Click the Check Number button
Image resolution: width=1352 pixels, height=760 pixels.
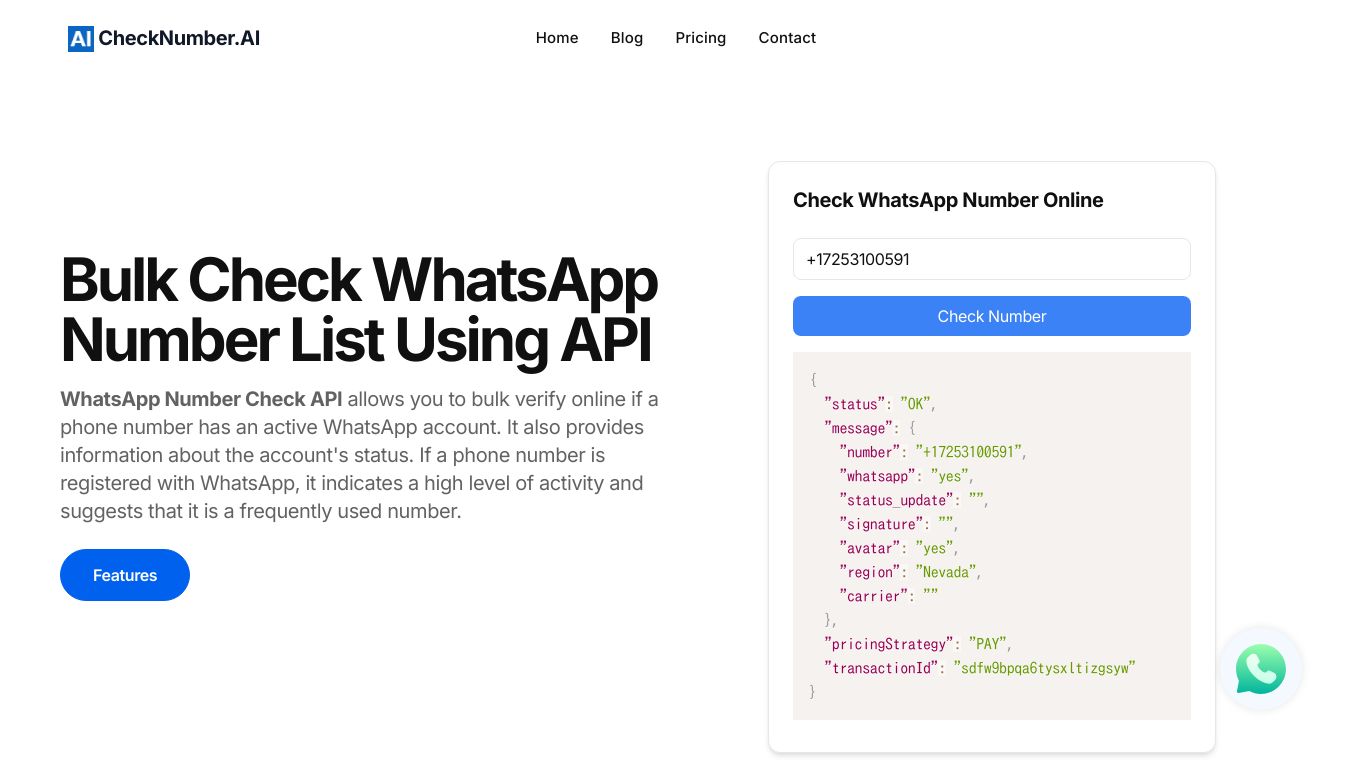(x=992, y=316)
